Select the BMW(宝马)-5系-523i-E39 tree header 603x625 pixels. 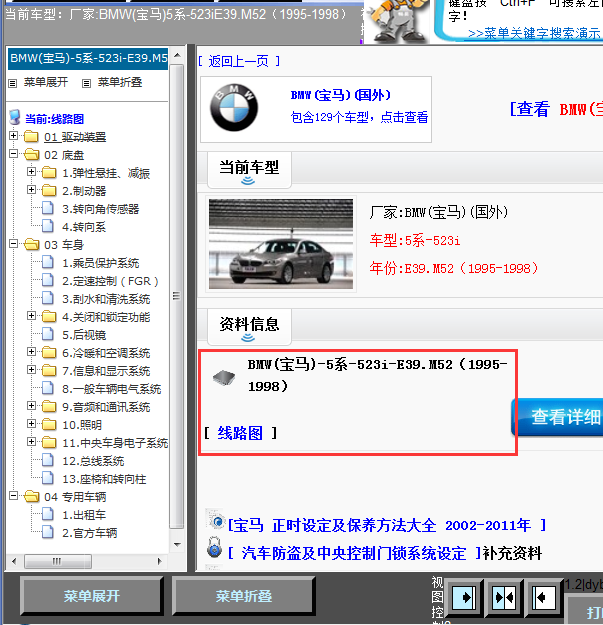click(x=88, y=59)
